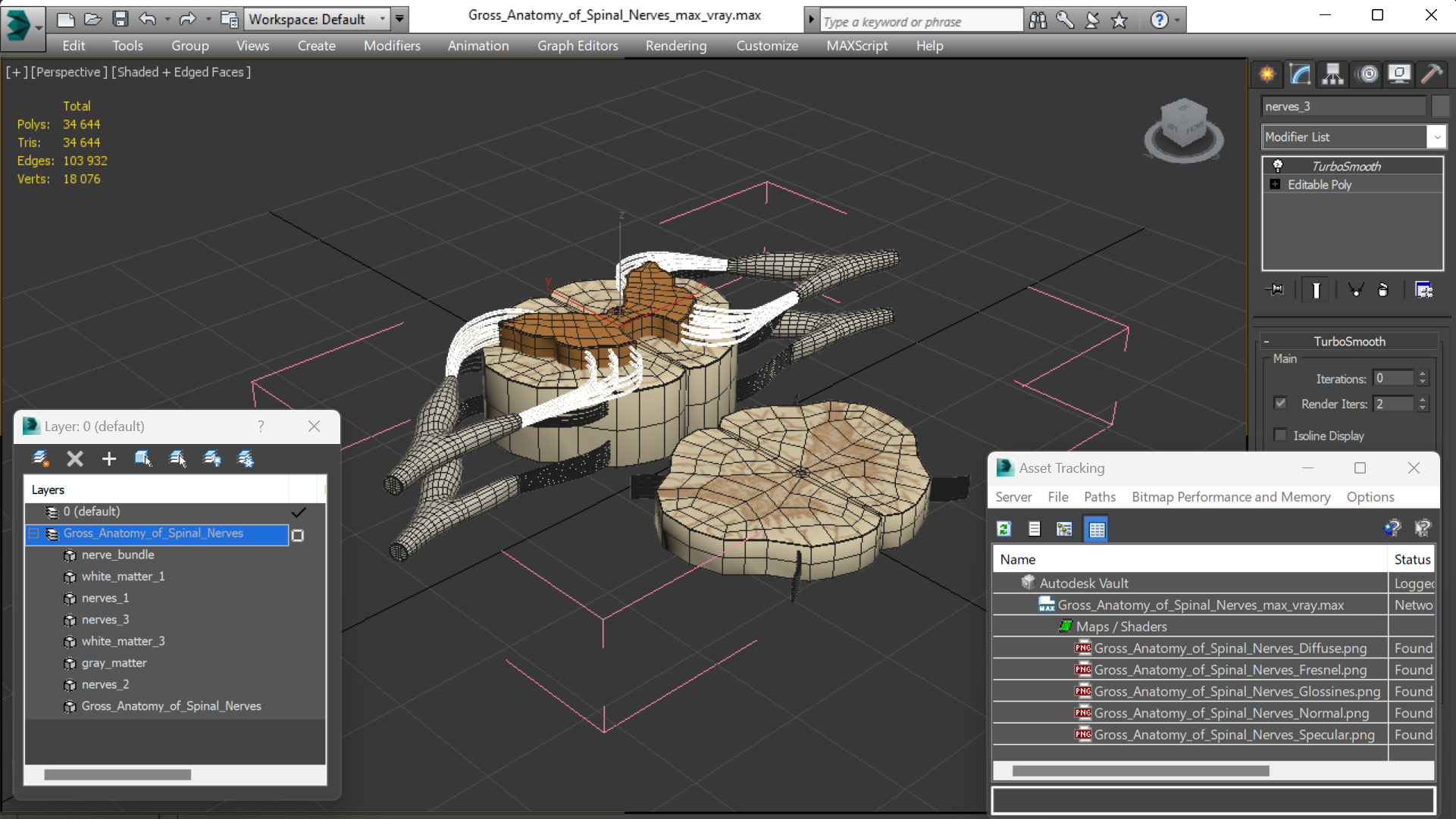Click the Iterations spinner up arrow
Image resolution: width=1456 pixels, height=819 pixels.
pos(1423,374)
